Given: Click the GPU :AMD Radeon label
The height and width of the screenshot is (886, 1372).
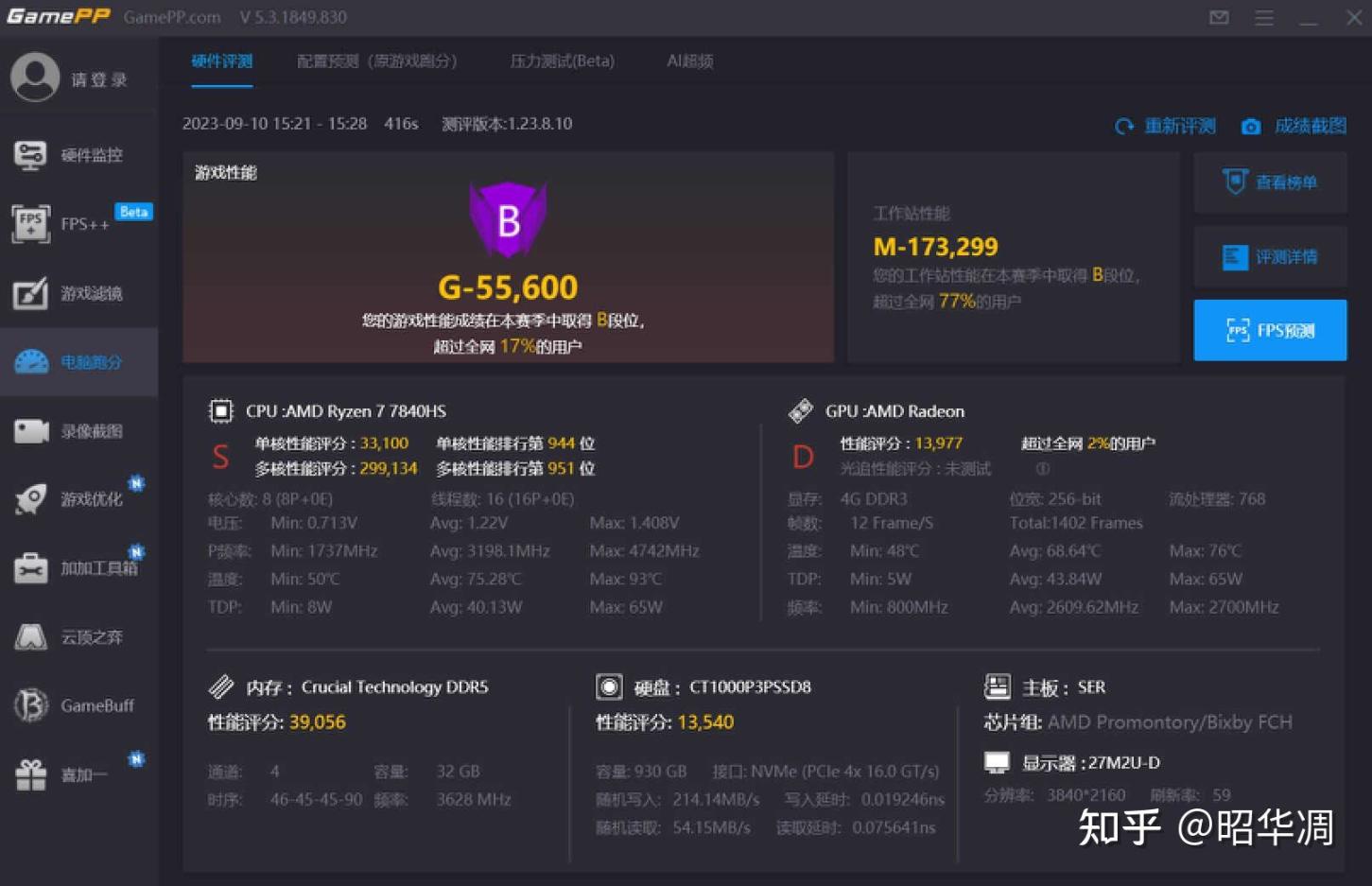Looking at the screenshot, I should click(x=894, y=411).
